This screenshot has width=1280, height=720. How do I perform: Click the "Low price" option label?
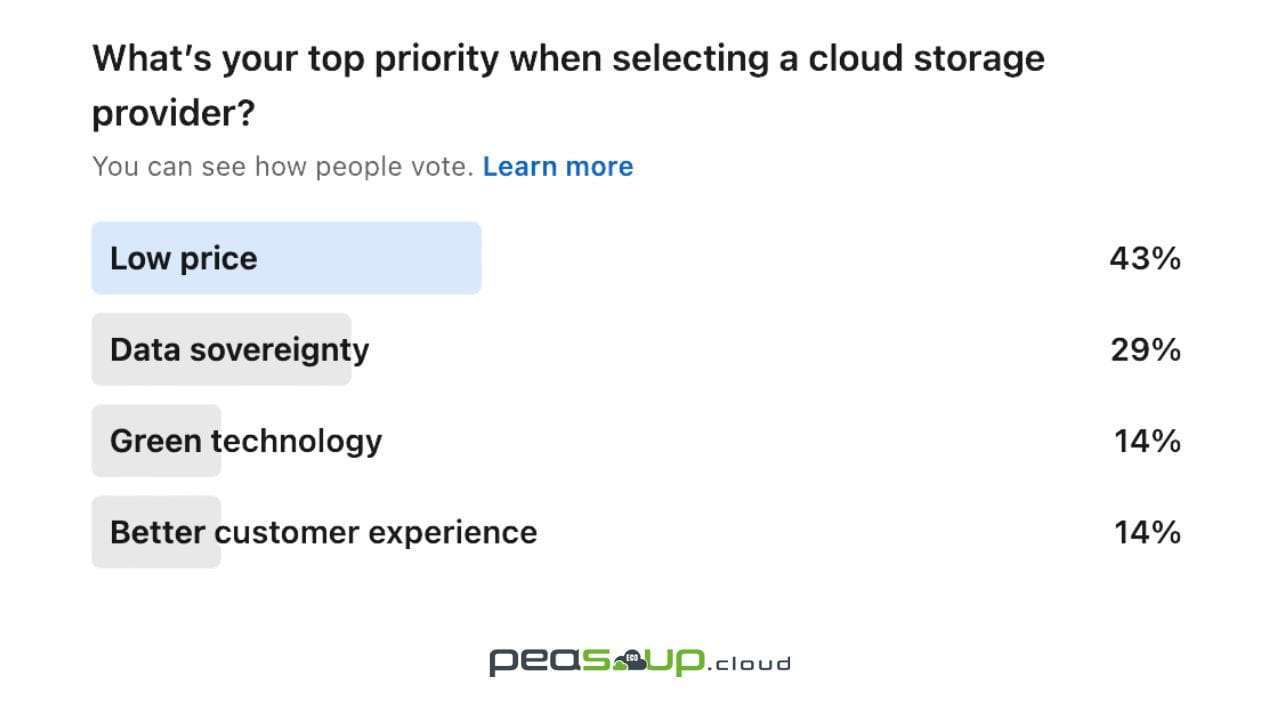coord(184,258)
